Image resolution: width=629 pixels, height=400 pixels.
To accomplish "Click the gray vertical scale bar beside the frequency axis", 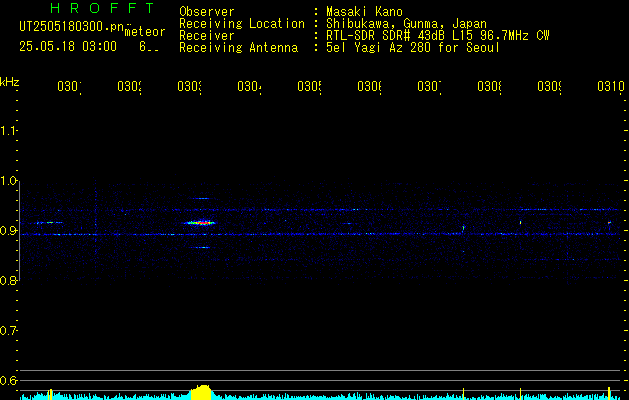I will click(x=19, y=231).
